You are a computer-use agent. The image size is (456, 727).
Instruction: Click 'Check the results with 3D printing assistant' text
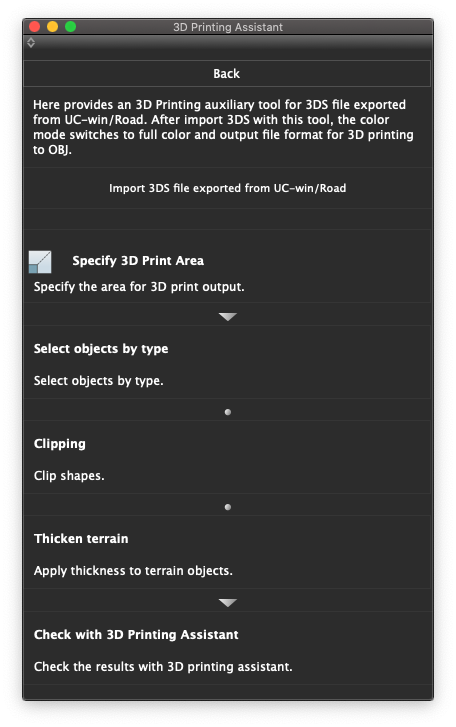pos(163,667)
